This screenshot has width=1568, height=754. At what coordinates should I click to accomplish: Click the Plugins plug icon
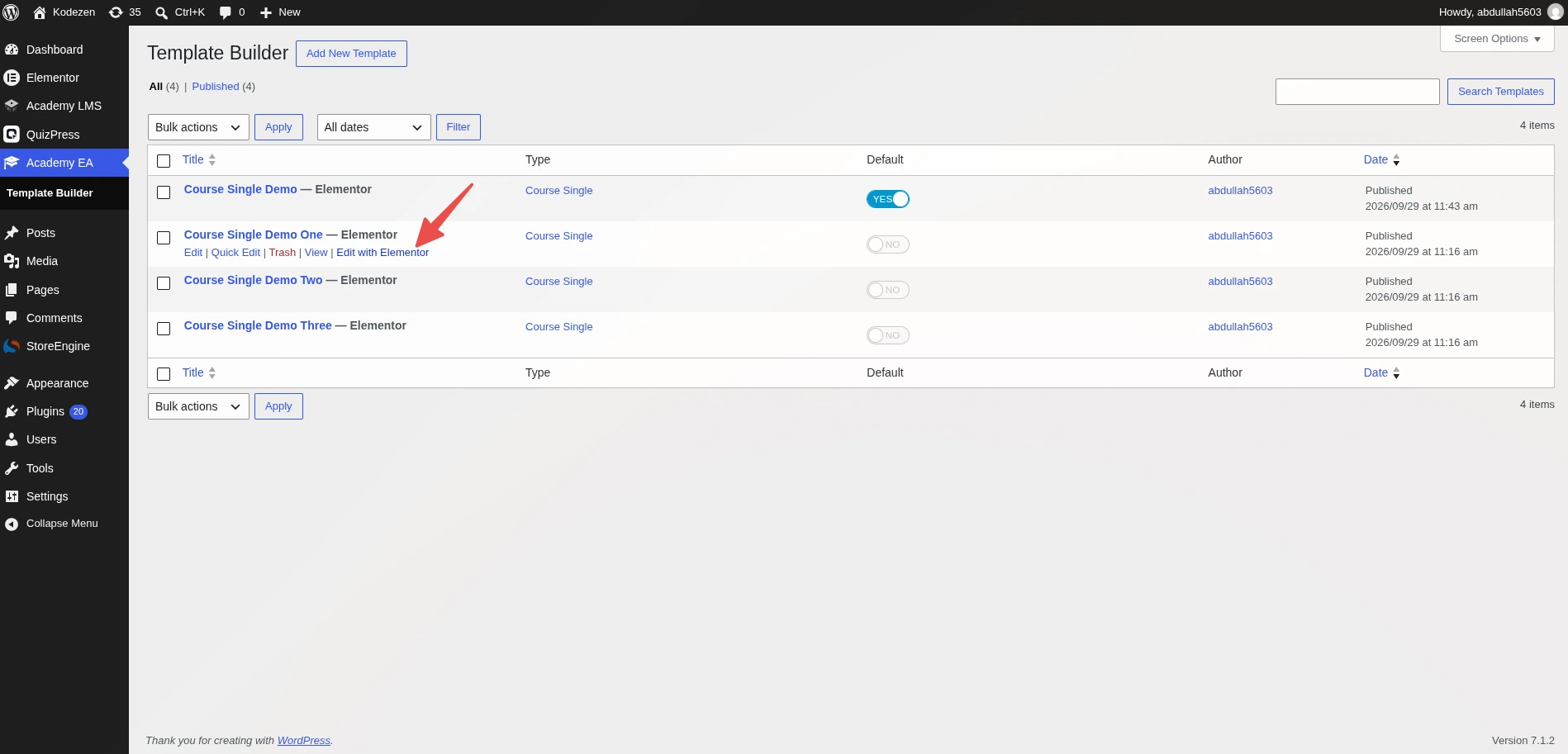point(12,411)
